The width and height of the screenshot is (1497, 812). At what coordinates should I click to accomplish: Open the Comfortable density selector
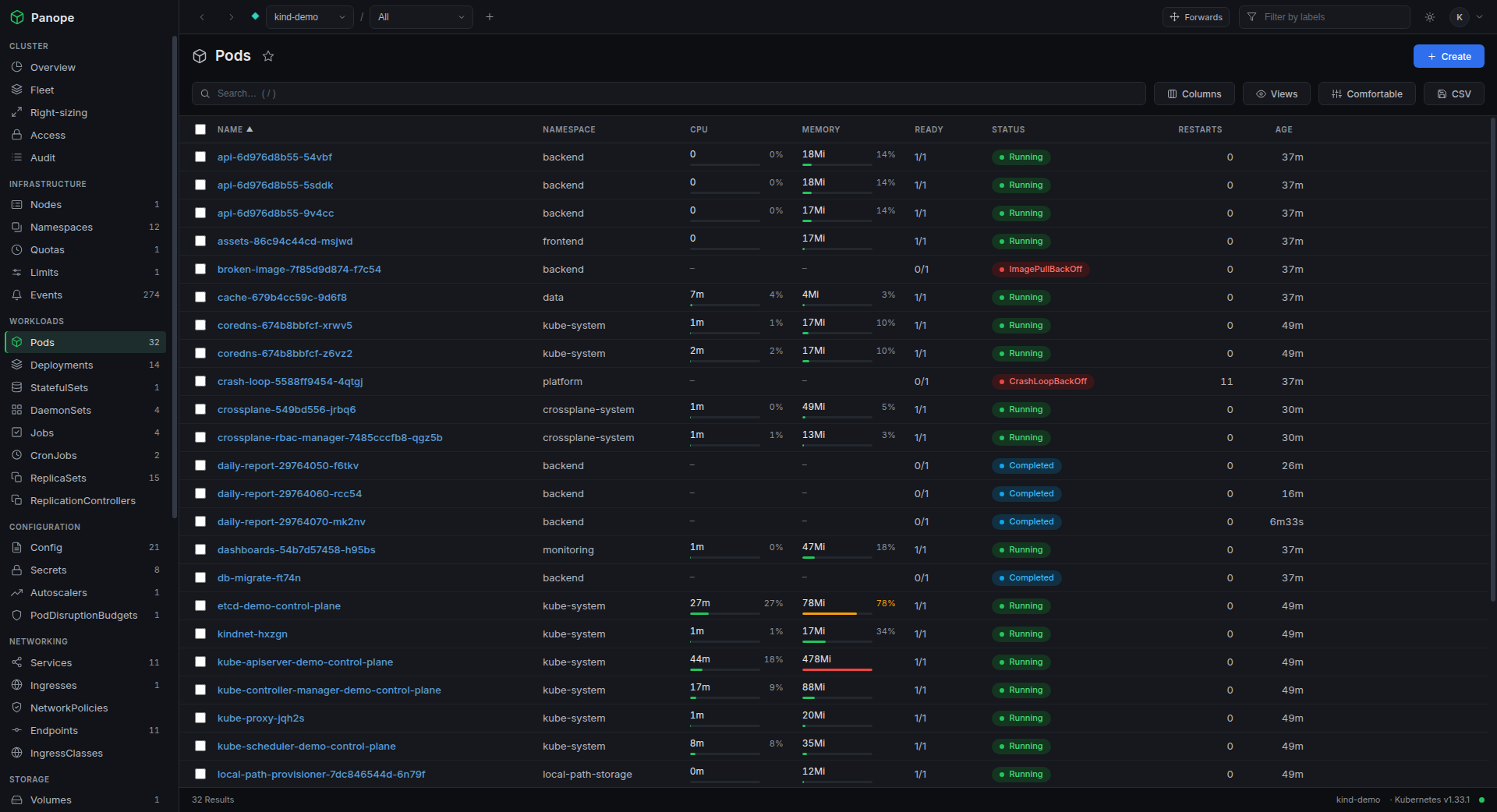[1367, 94]
